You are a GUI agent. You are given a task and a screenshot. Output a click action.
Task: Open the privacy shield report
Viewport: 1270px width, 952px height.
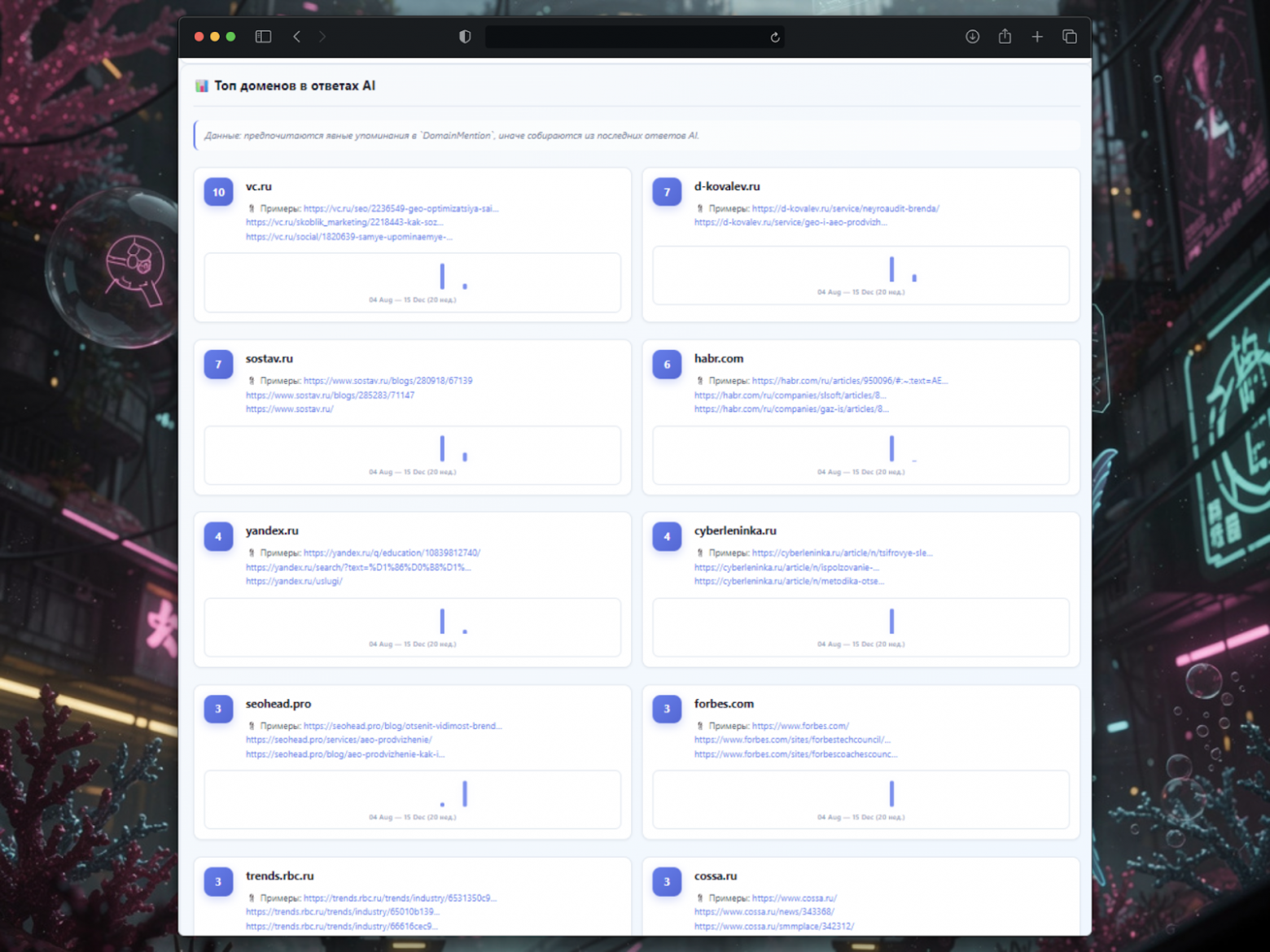tap(465, 37)
